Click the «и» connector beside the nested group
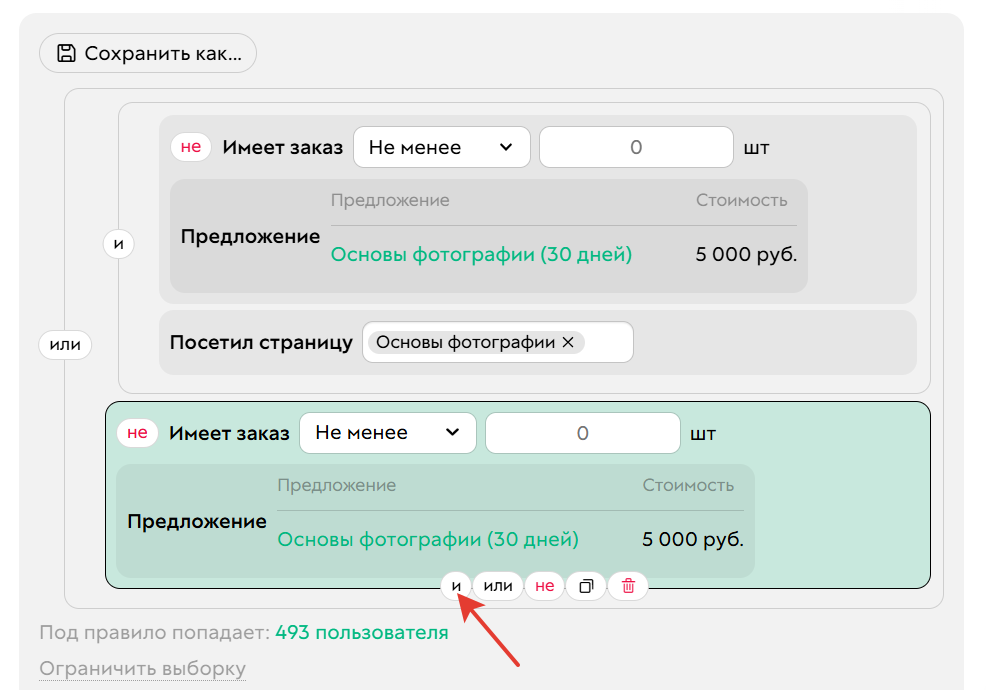The height and width of the screenshot is (690, 986). [x=118, y=243]
